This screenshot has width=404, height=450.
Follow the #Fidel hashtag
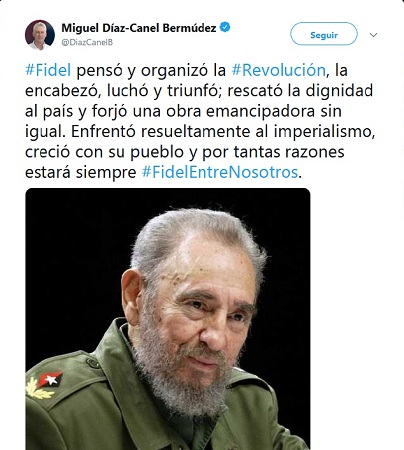48,70
